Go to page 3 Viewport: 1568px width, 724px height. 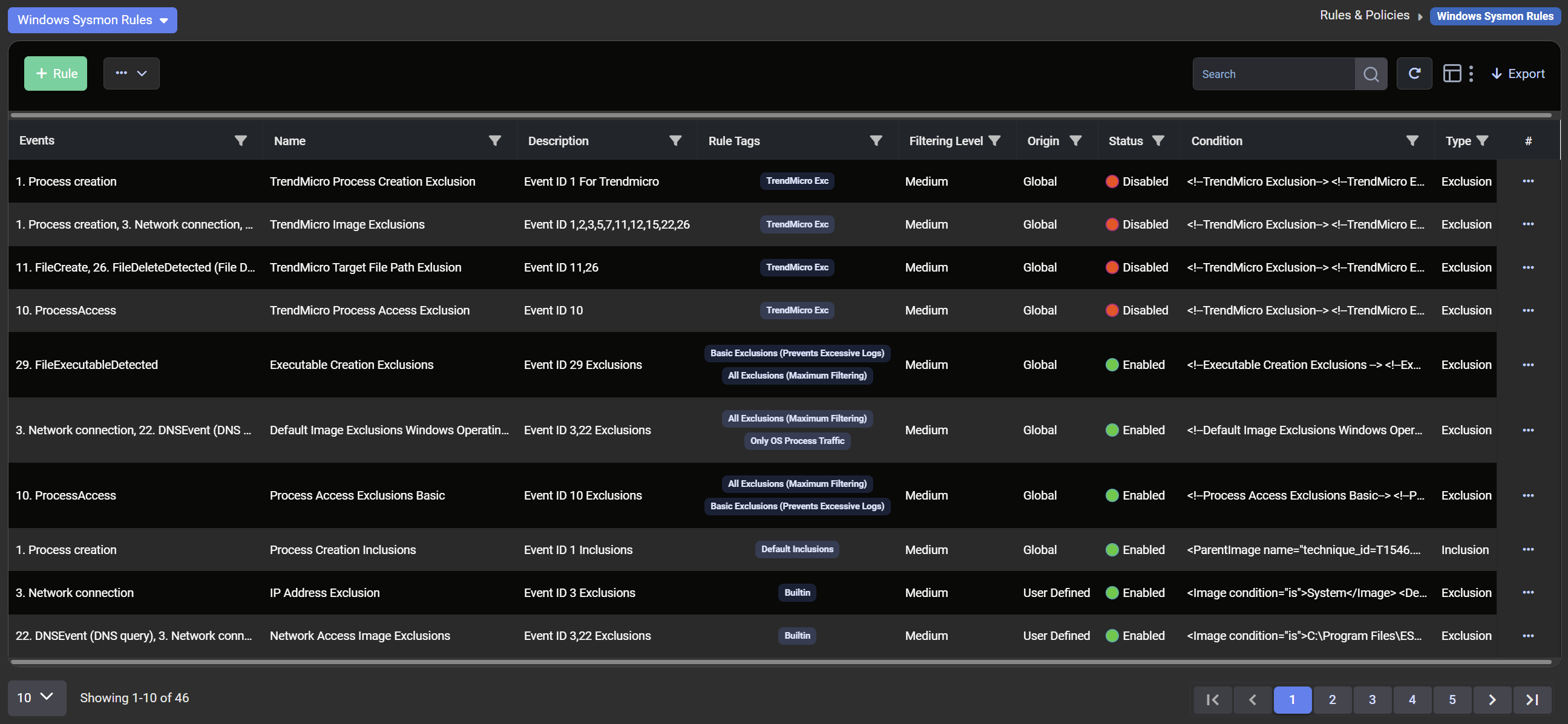1372,699
